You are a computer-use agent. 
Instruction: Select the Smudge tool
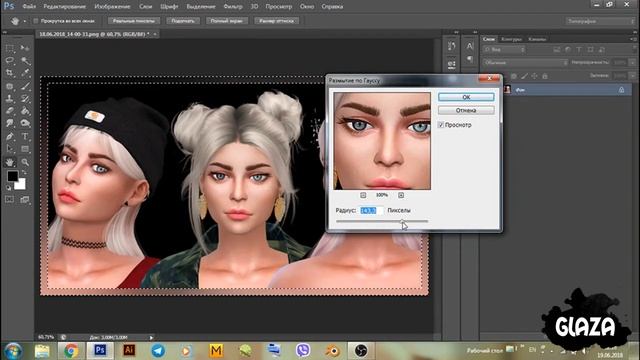coord(10,123)
